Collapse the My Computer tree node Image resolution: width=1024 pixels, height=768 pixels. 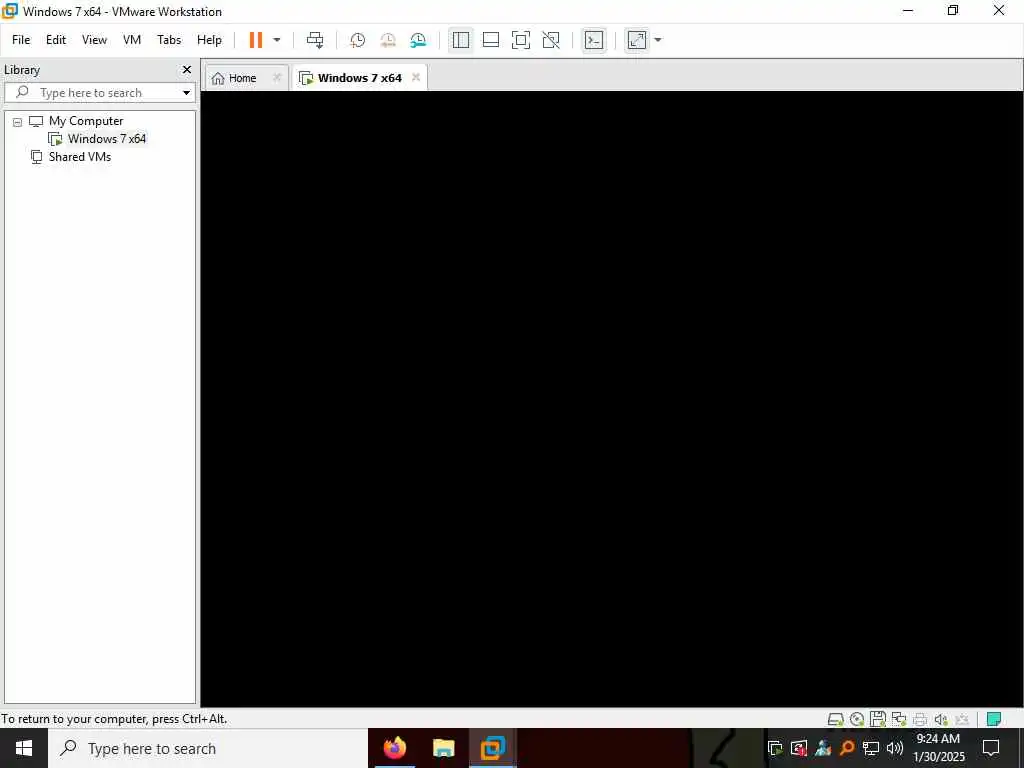(18, 121)
